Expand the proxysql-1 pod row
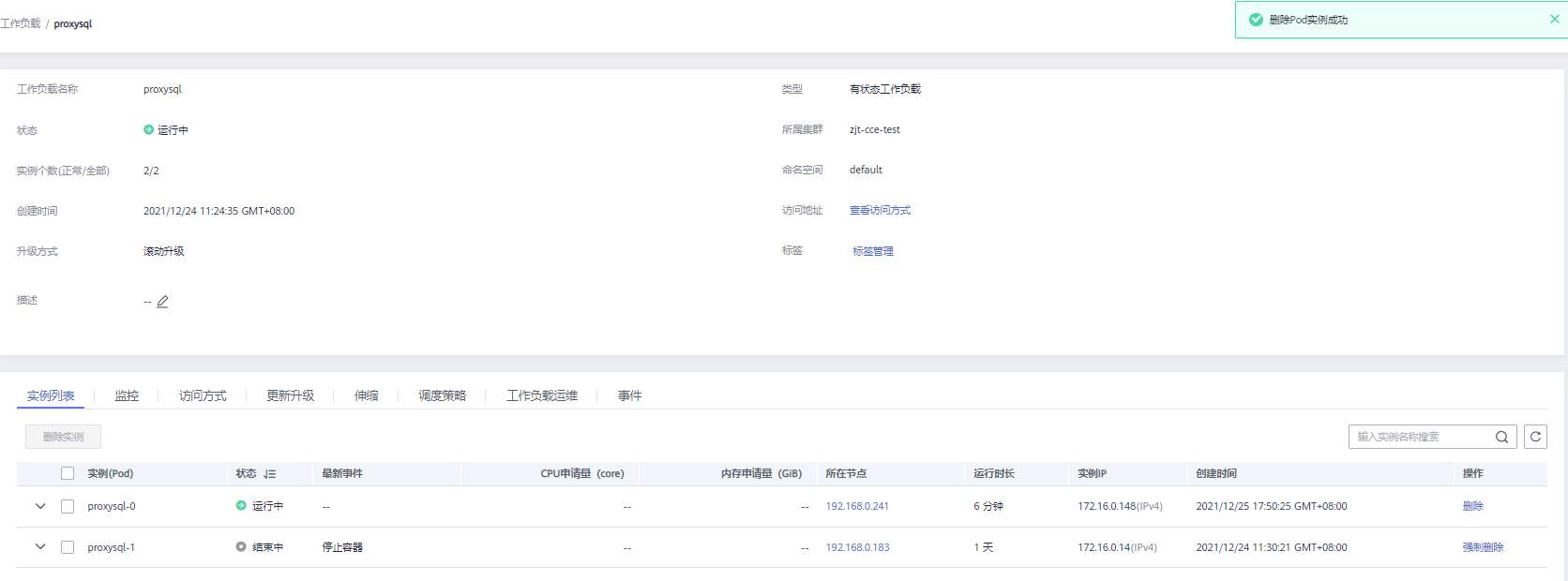 pos(40,547)
